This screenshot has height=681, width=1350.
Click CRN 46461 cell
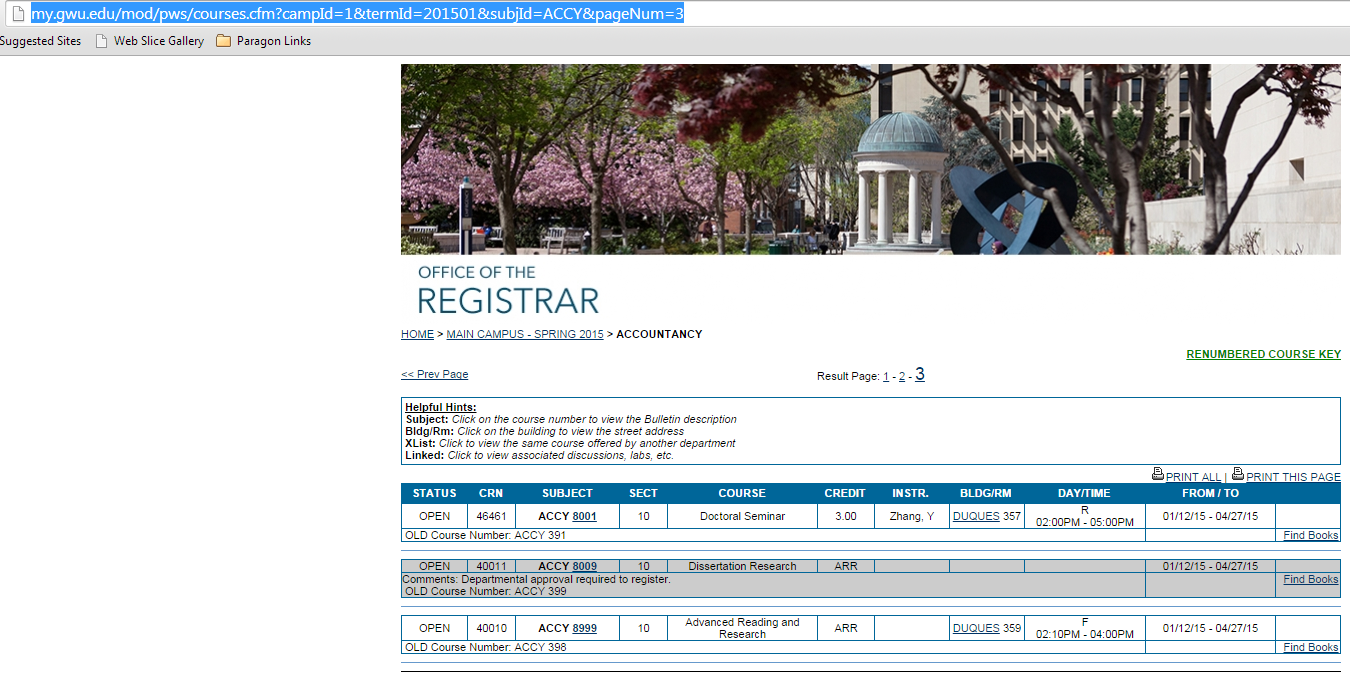pyautogui.click(x=491, y=516)
